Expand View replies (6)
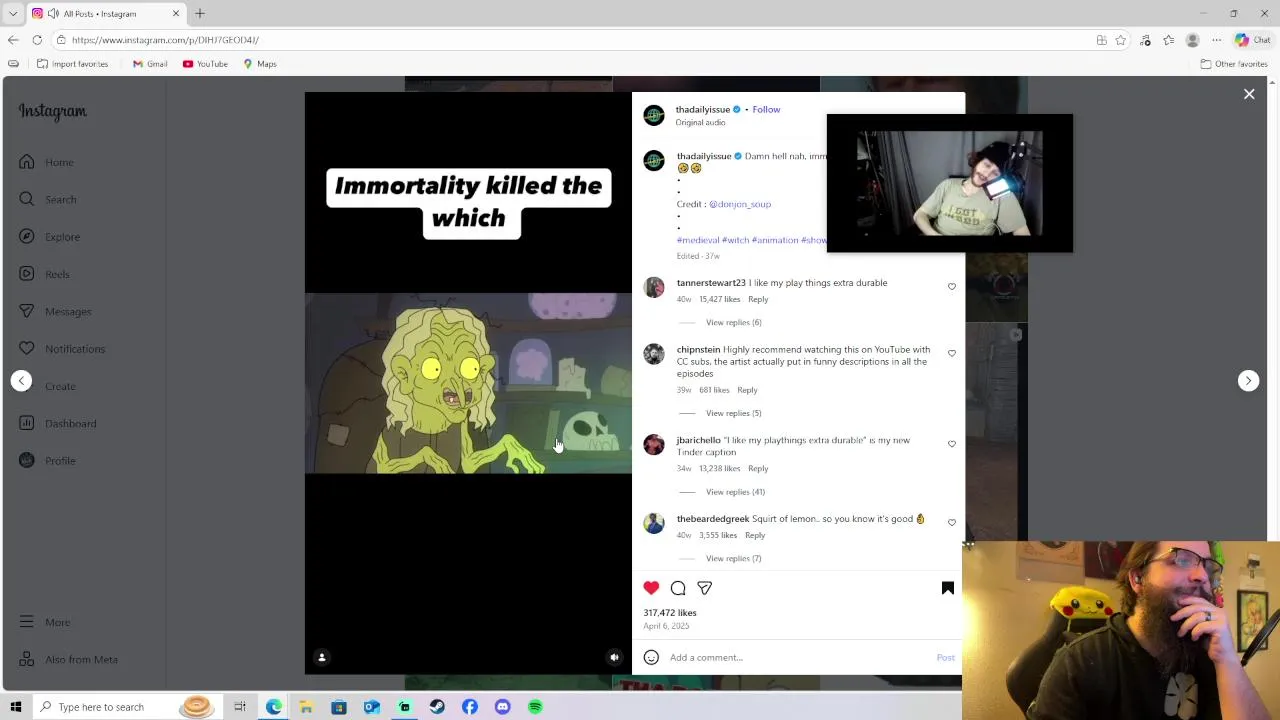This screenshot has height=720, width=1280. [x=733, y=322]
